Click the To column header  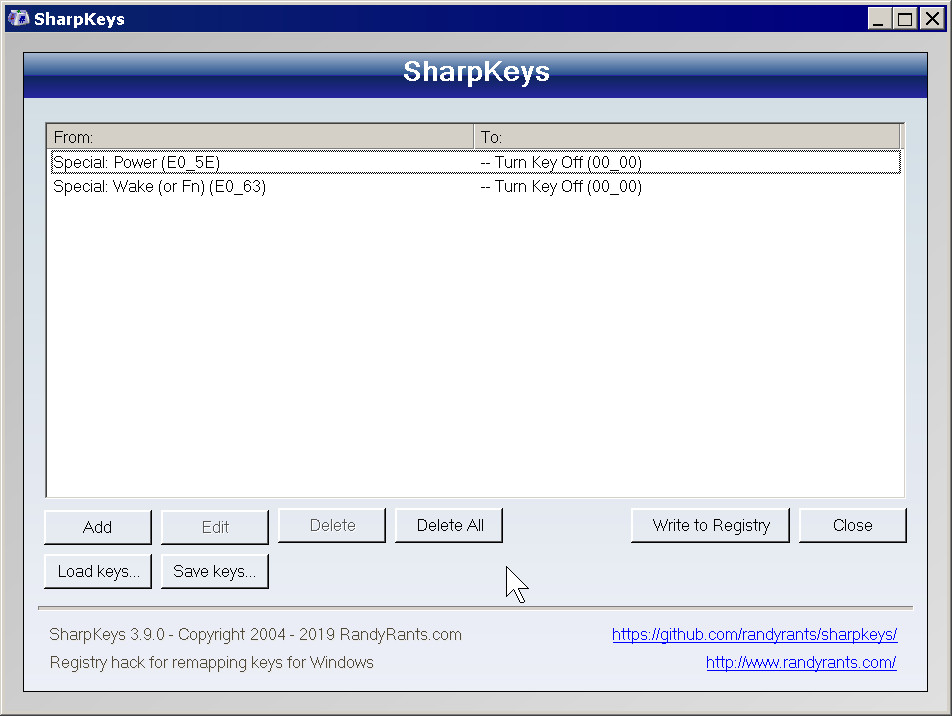pos(687,137)
